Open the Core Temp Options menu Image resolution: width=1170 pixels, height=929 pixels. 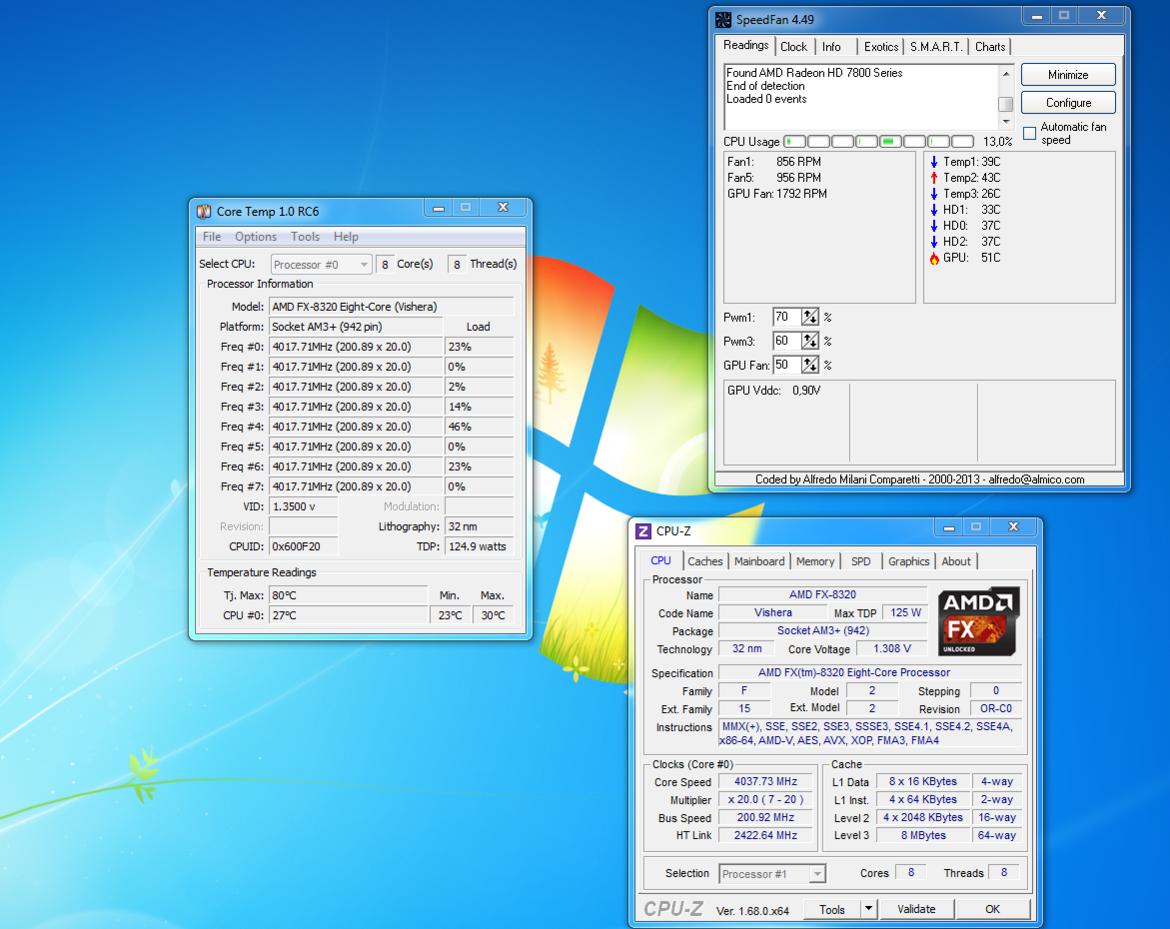(256, 237)
